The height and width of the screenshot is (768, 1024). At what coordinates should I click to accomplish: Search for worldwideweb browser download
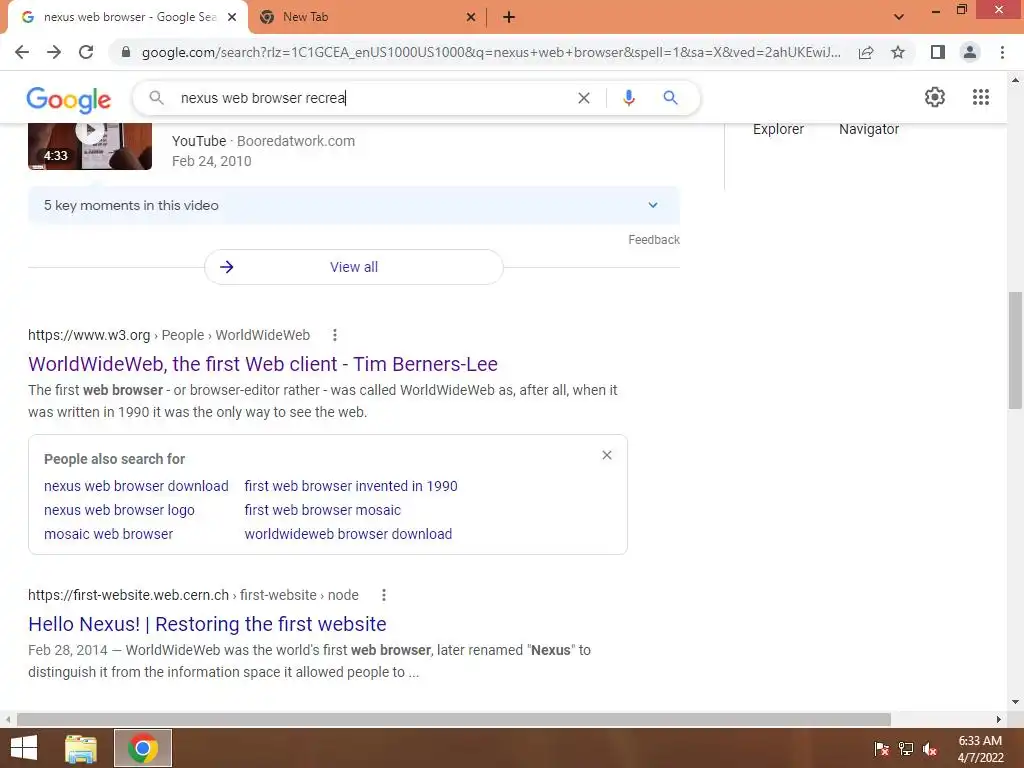pyautogui.click(x=348, y=534)
